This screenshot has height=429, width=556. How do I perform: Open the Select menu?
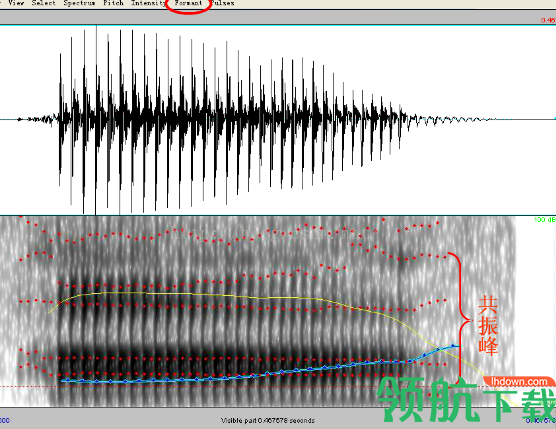click(44, 3)
